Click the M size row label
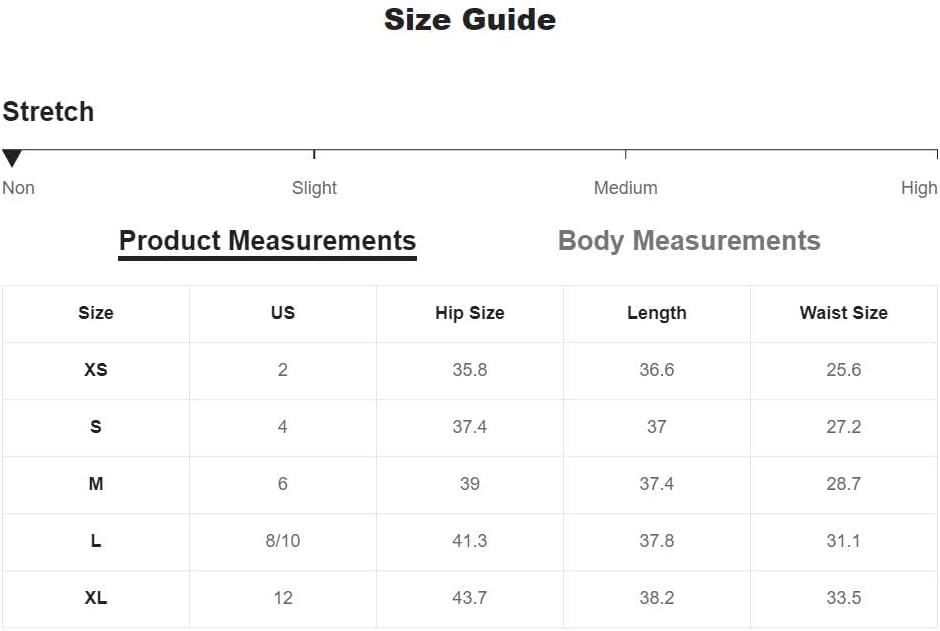The height and width of the screenshot is (631, 940). pos(96,484)
